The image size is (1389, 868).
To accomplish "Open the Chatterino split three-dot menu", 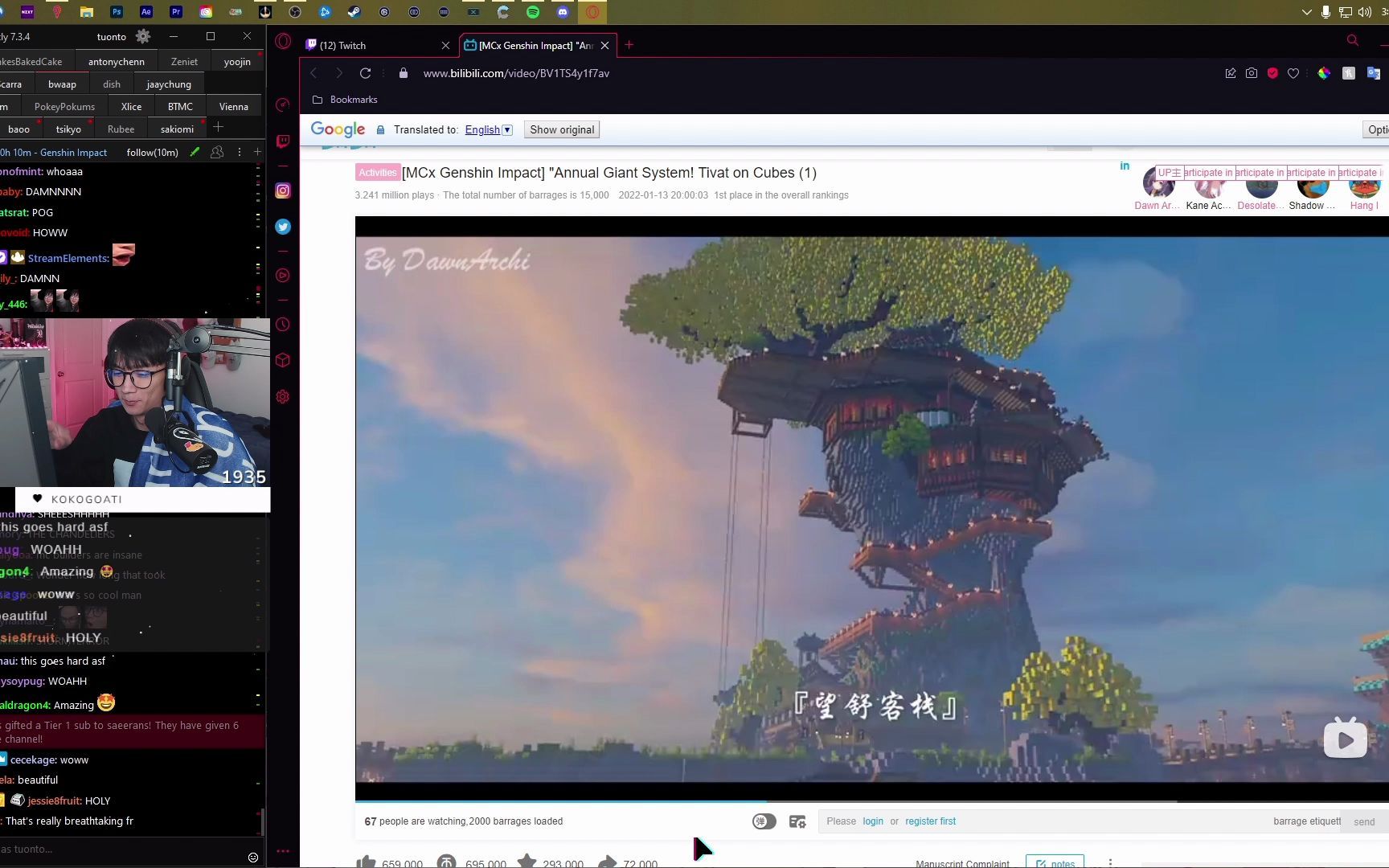I will point(239,152).
